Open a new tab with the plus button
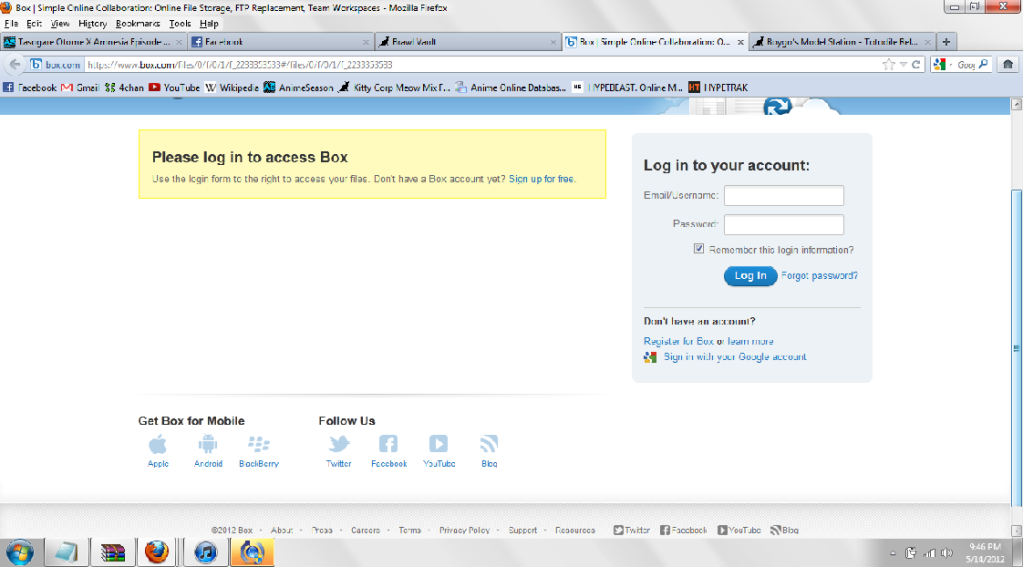Screen dimensions: 1023x567 point(946,42)
